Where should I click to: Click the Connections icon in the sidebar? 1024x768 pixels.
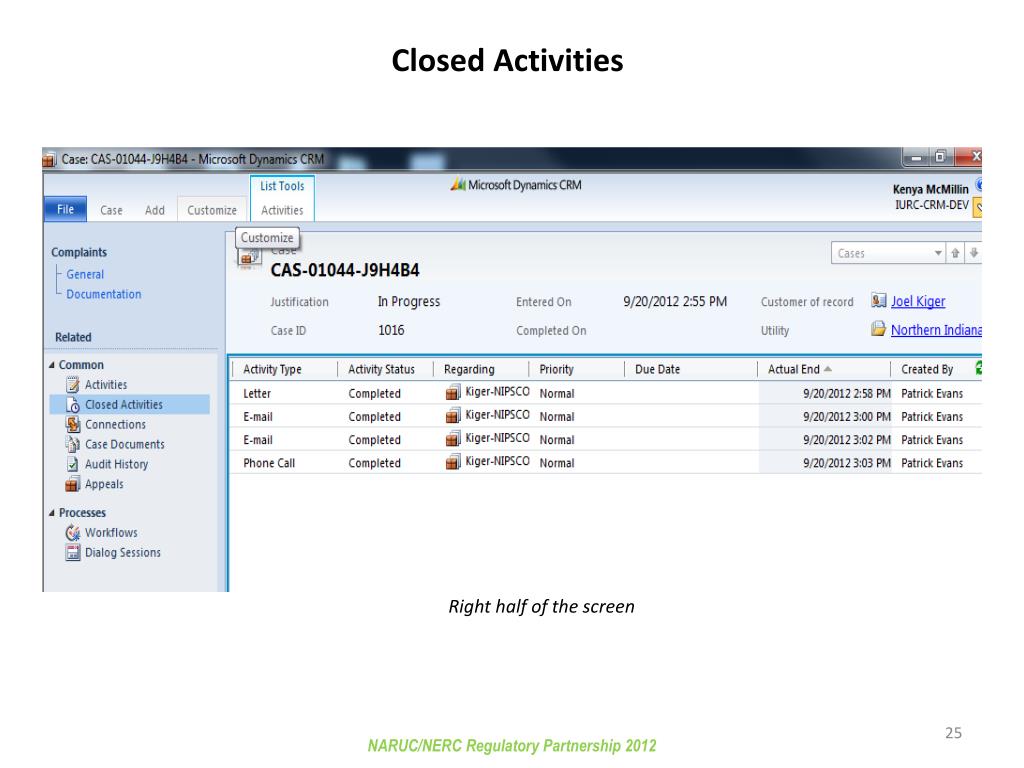72,424
